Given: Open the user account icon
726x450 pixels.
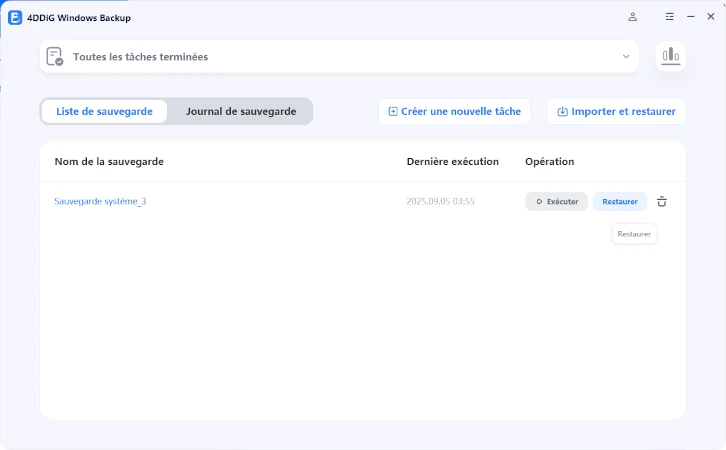Looking at the screenshot, I should 632,17.
